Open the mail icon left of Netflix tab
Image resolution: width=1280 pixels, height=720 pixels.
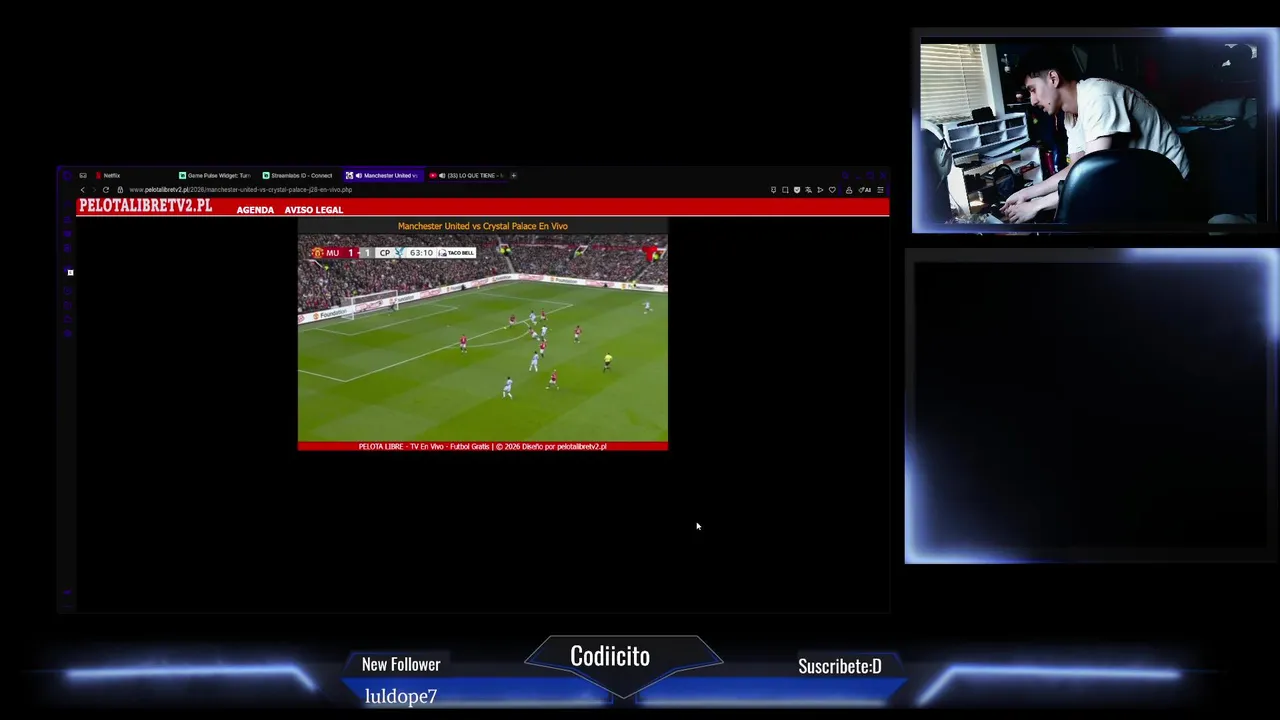83,175
